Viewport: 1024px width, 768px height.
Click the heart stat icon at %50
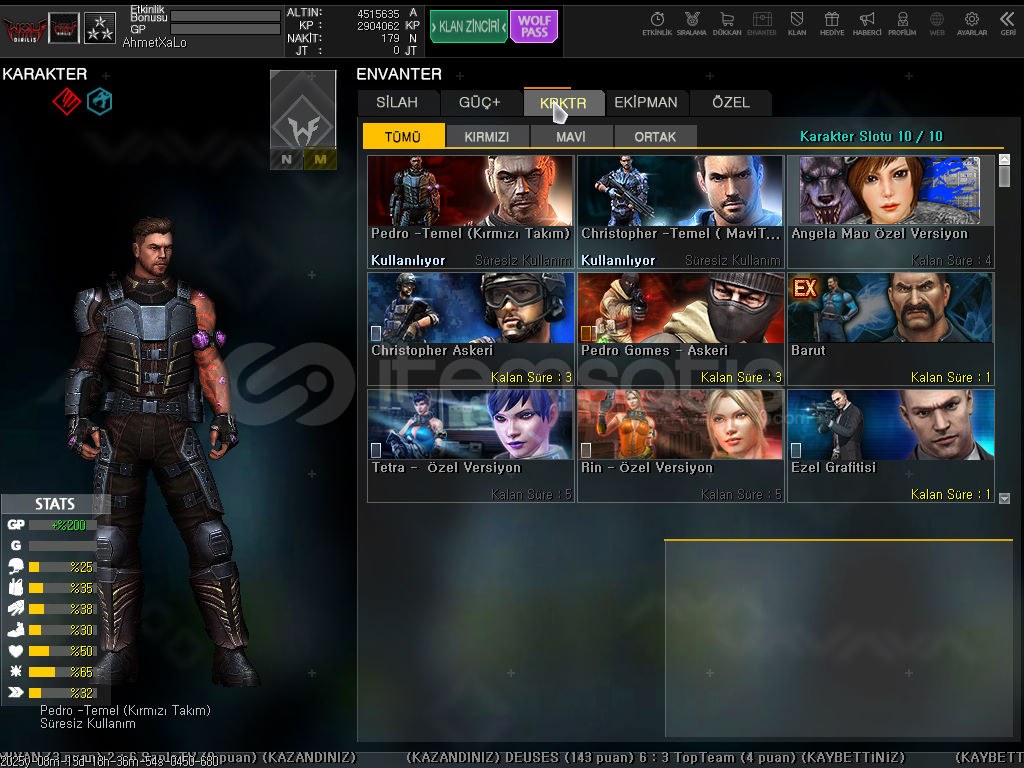16,650
